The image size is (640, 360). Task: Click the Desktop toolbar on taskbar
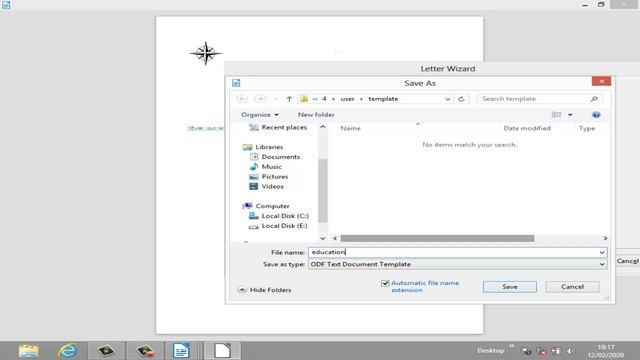(x=491, y=350)
